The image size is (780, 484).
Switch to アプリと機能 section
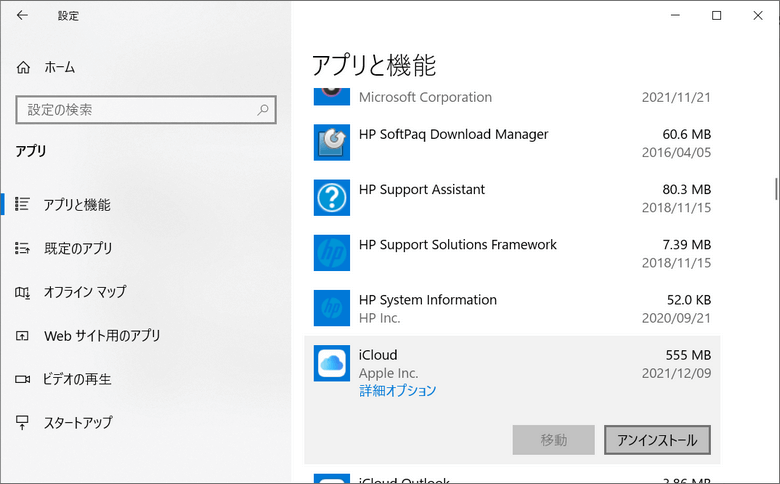pos(77,204)
